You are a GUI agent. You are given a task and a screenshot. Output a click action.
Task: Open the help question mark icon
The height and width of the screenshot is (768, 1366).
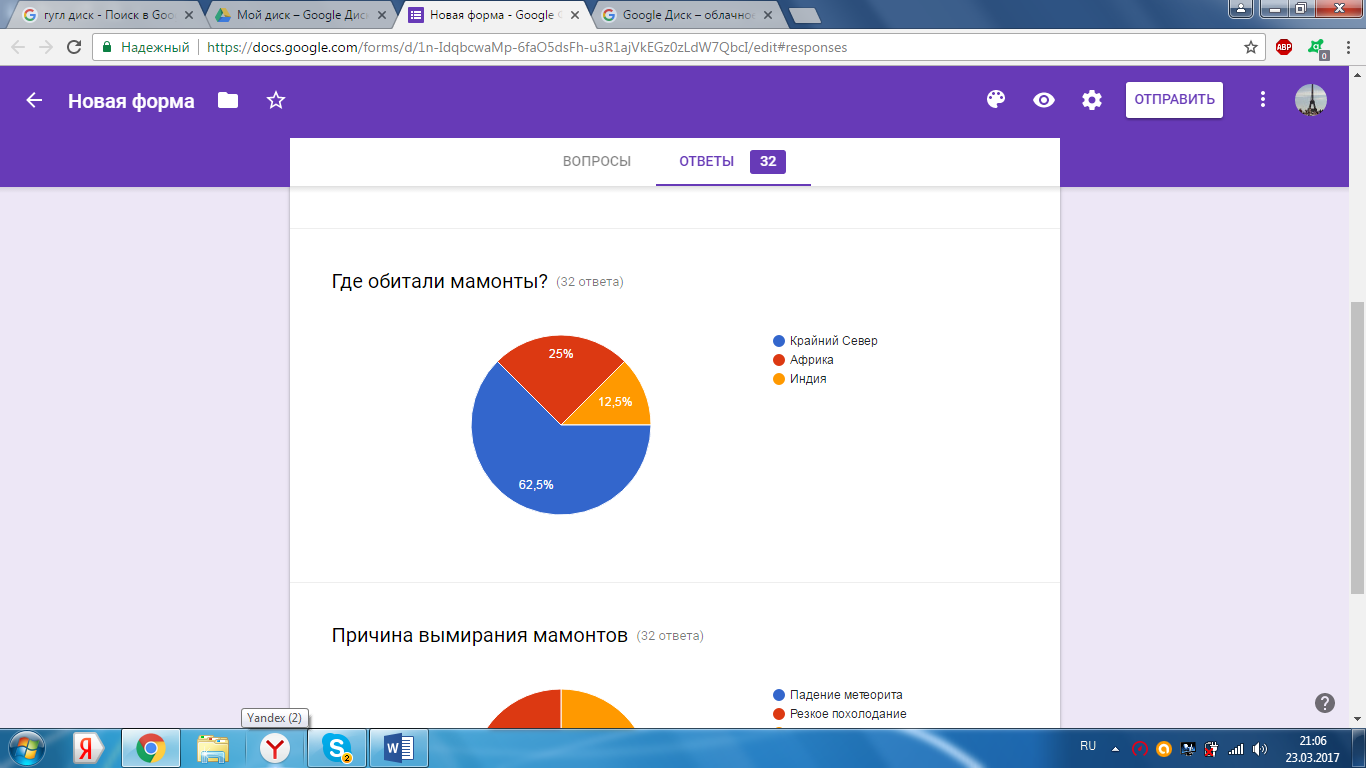coord(1325,703)
